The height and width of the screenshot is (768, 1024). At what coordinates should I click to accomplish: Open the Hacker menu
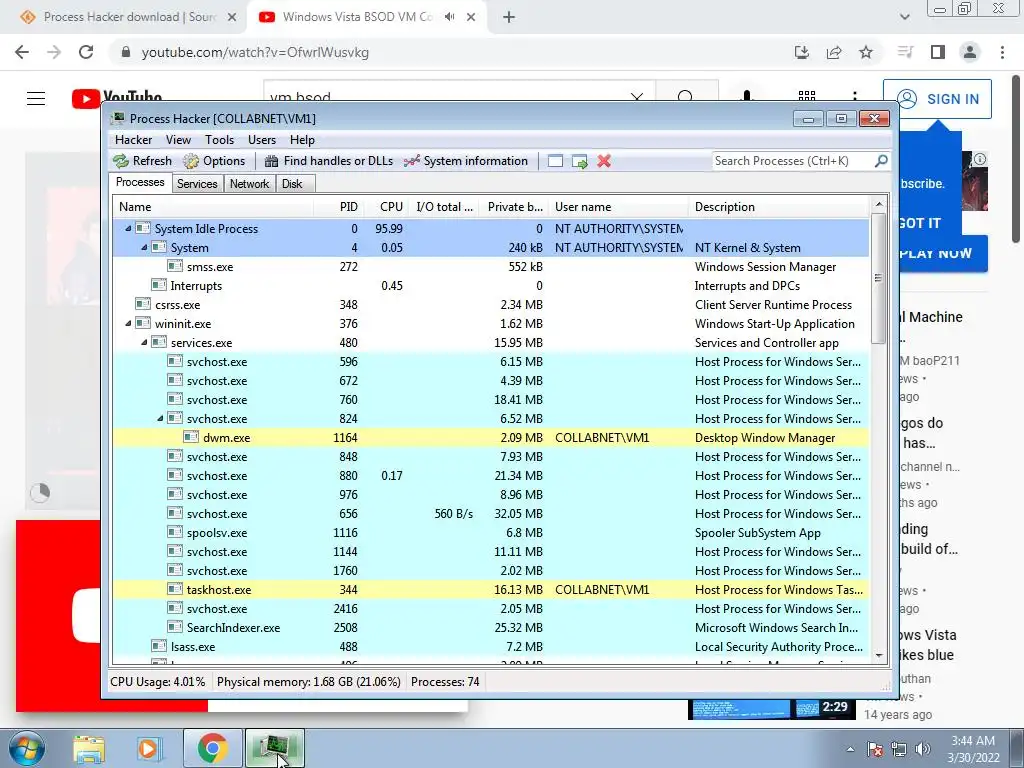coord(133,140)
